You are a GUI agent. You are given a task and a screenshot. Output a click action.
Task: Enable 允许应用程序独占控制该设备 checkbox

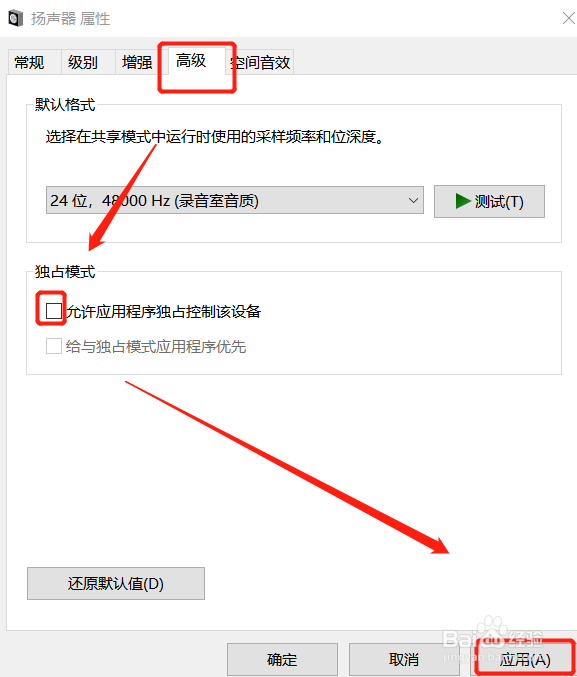(x=54, y=311)
